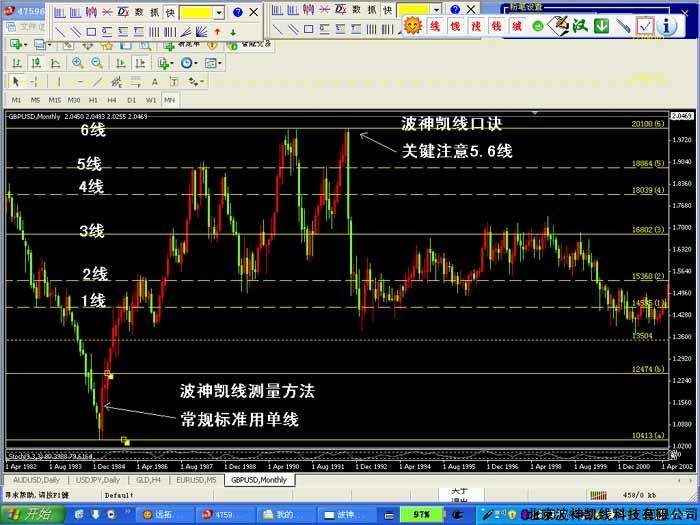Click the notepad with pen icon
Viewport: 700px width, 525px height.
[x=558, y=25]
